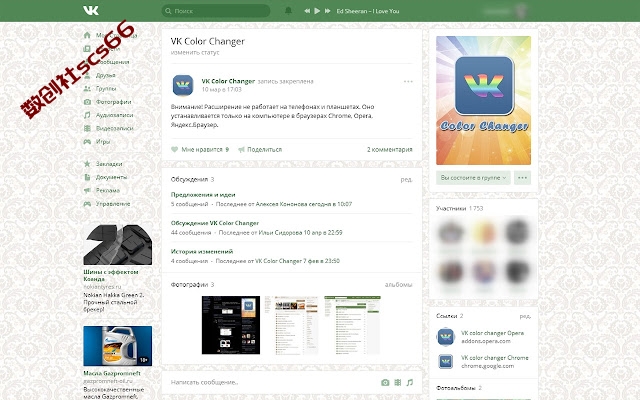Click the Закладки star icon
The width and height of the screenshot is (640, 400).
point(87,164)
